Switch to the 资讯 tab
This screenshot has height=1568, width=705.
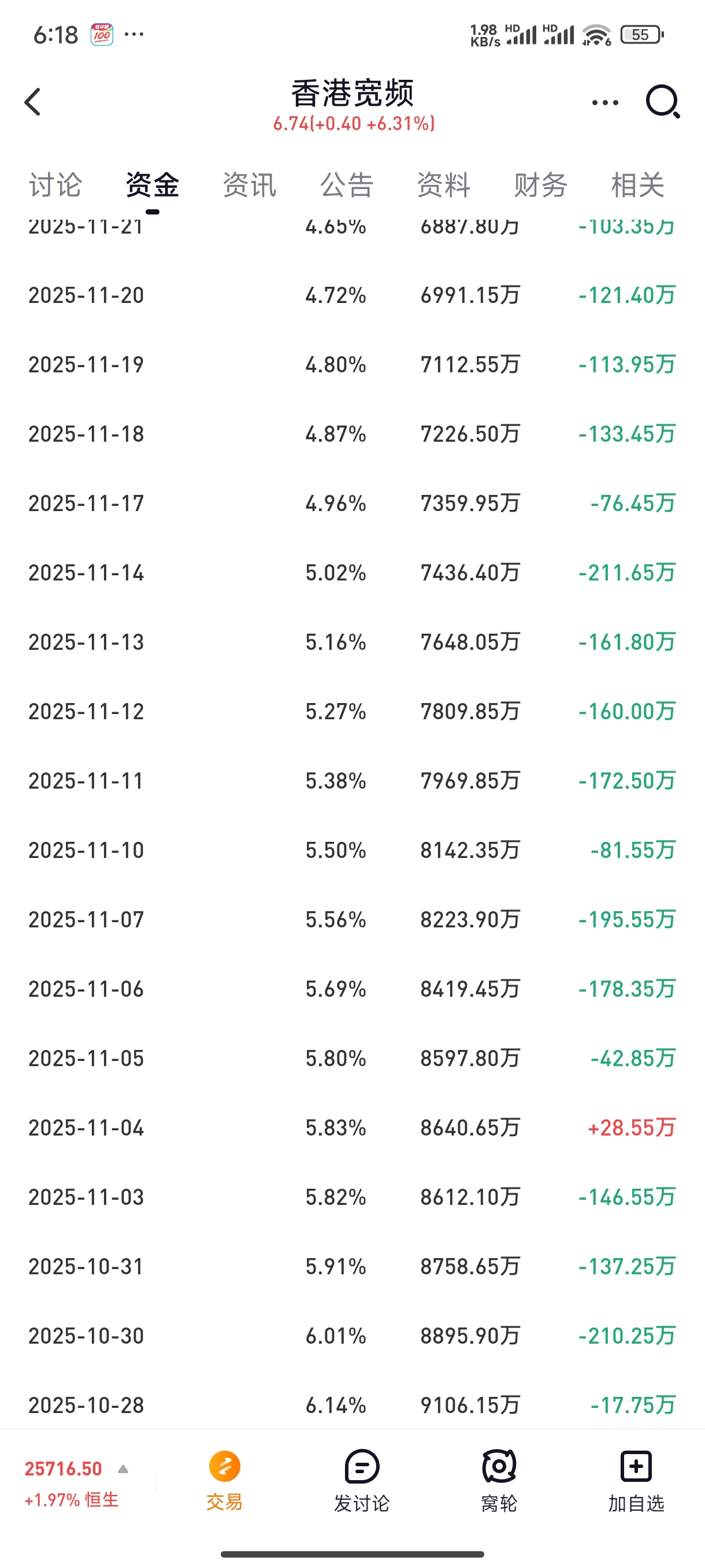point(250,185)
